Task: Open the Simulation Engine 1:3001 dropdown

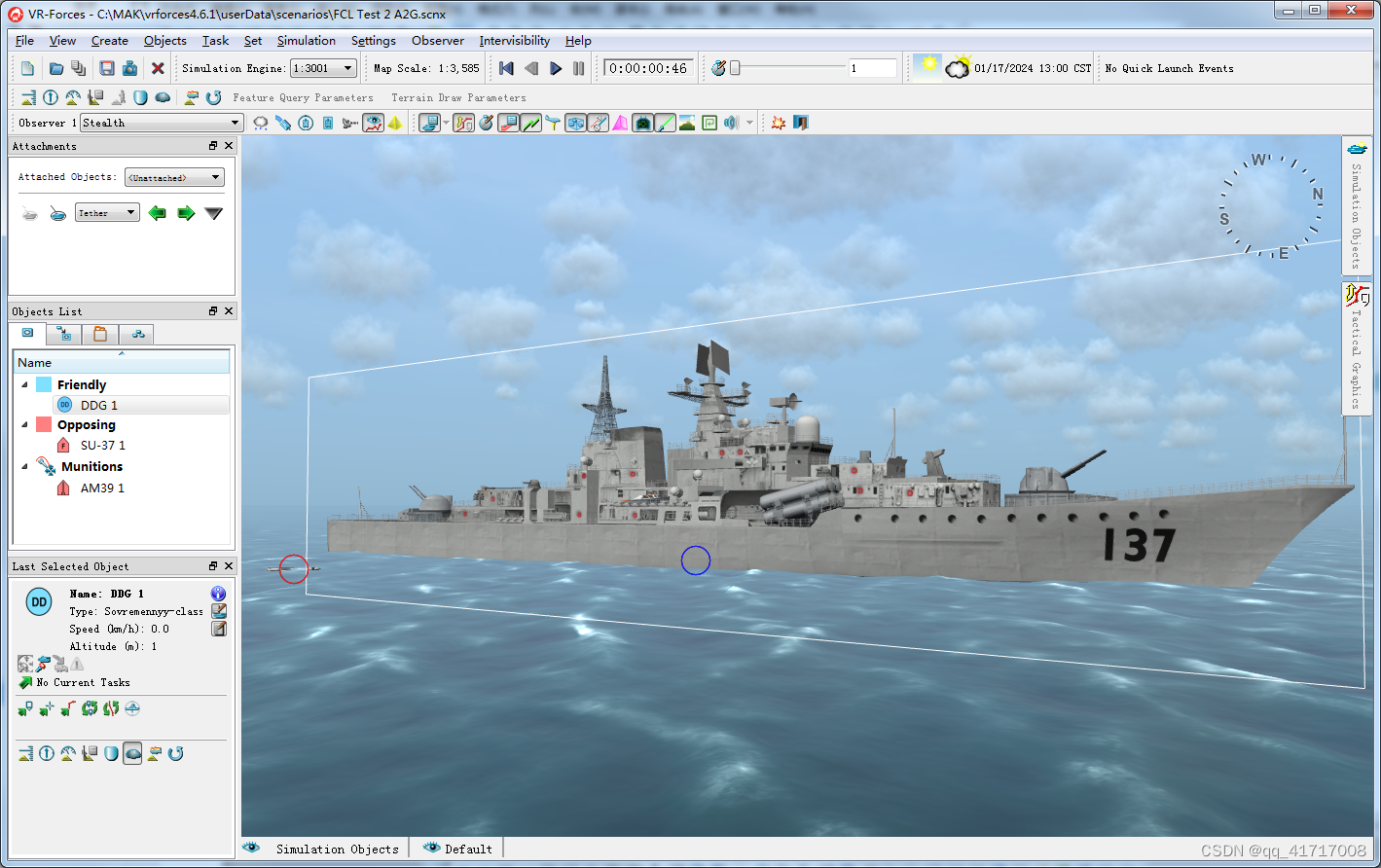Action: coord(324,68)
